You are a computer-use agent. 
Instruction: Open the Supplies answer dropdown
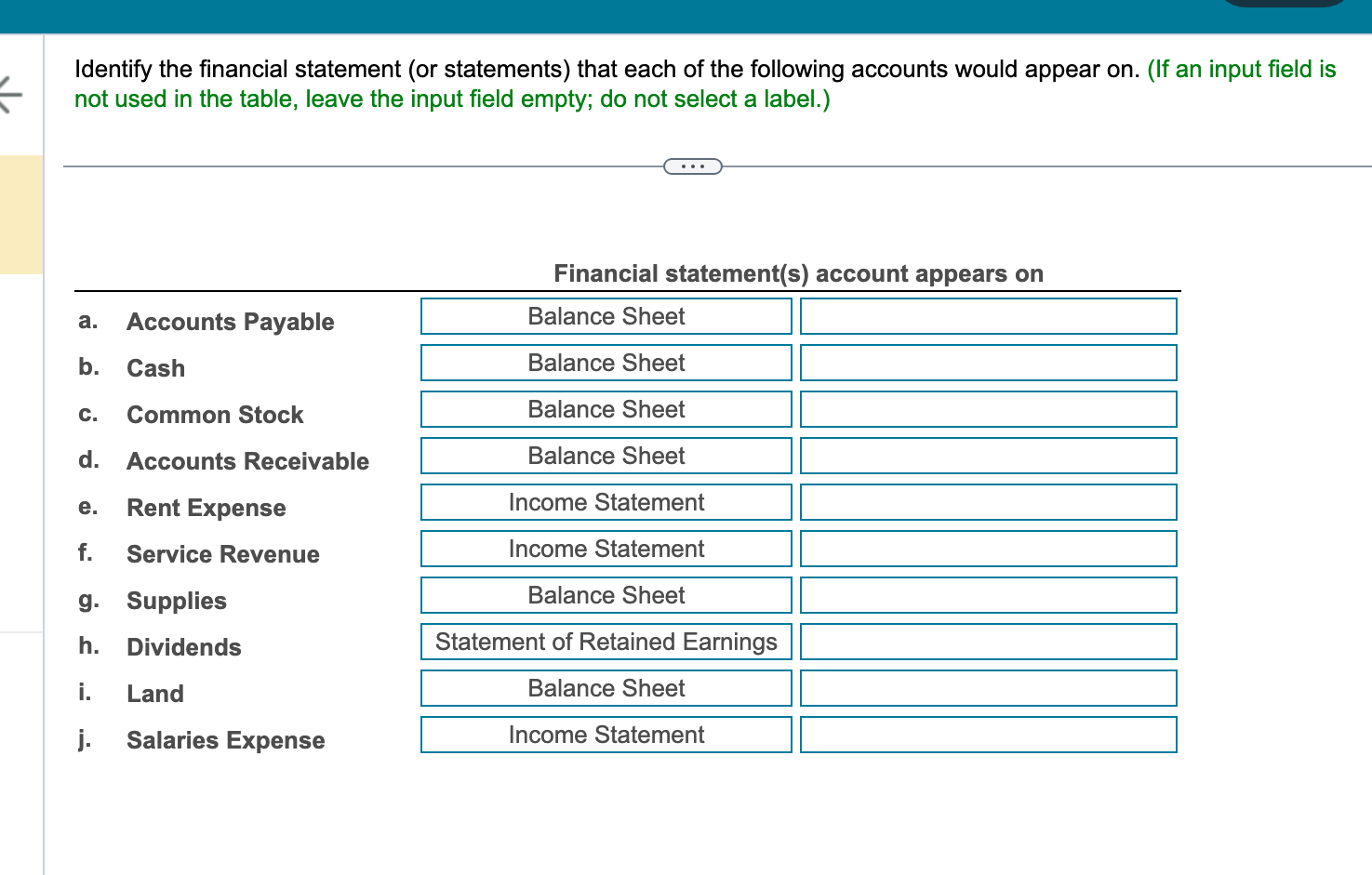[x=606, y=595]
